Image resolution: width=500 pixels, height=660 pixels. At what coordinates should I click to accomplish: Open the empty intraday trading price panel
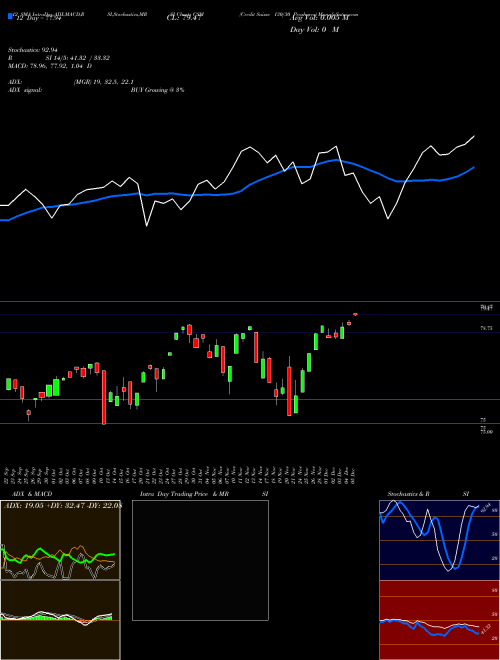pos(200,560)
